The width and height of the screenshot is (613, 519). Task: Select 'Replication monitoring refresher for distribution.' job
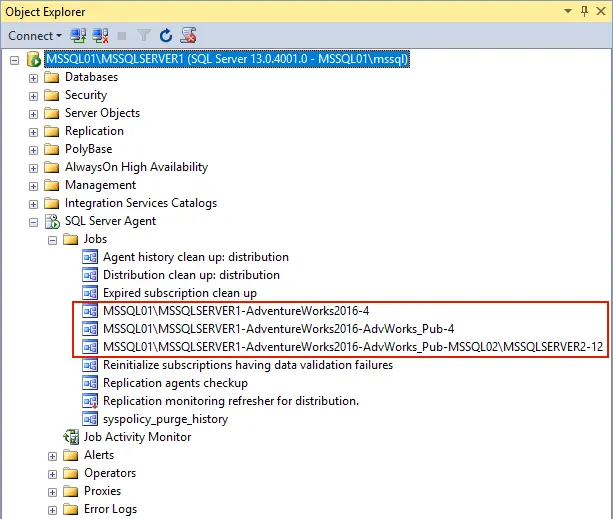pyautogui.click(x=231, y=401)
